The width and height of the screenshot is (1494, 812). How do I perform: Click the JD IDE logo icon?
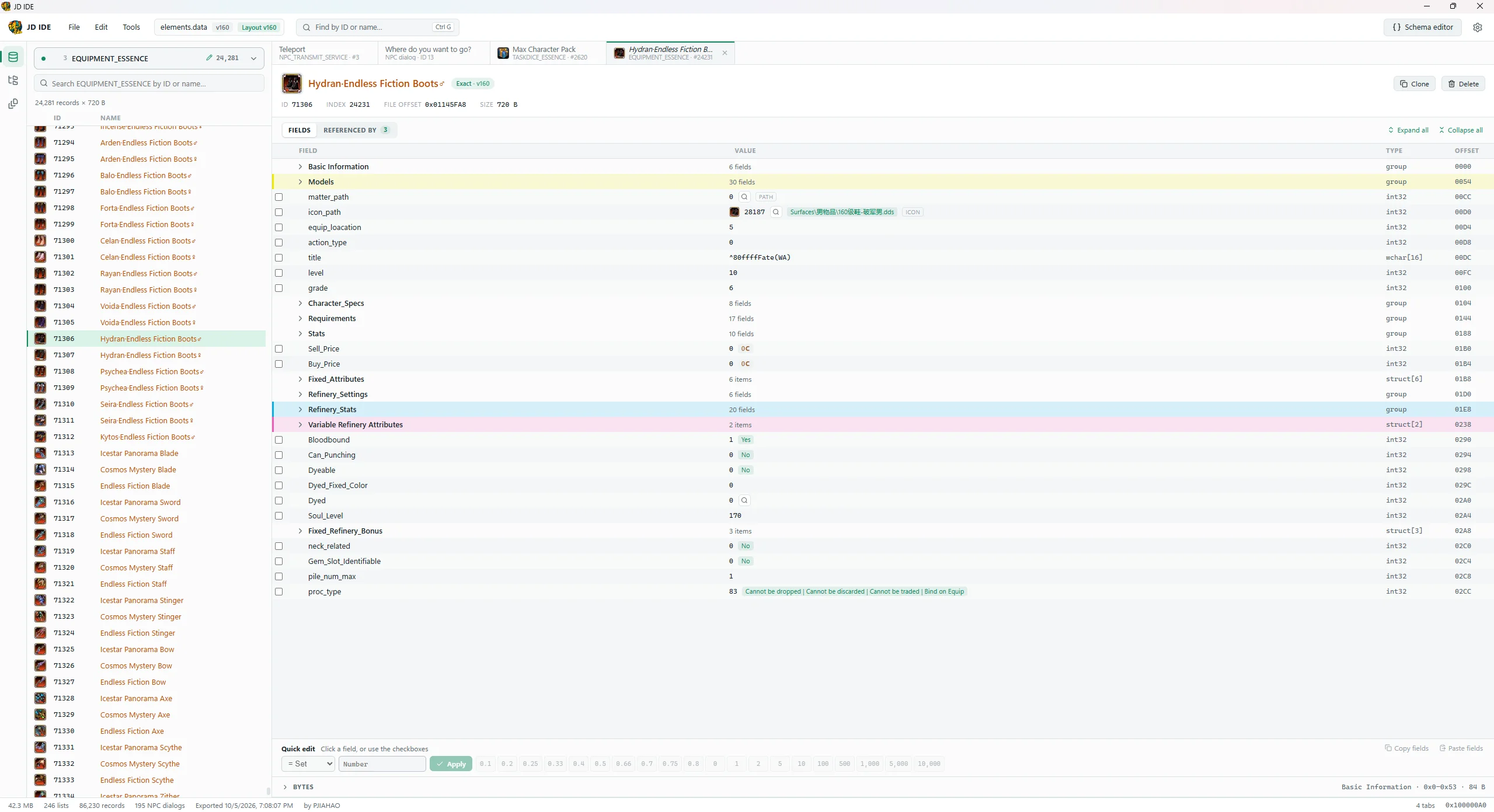click(x=15, y=27)
